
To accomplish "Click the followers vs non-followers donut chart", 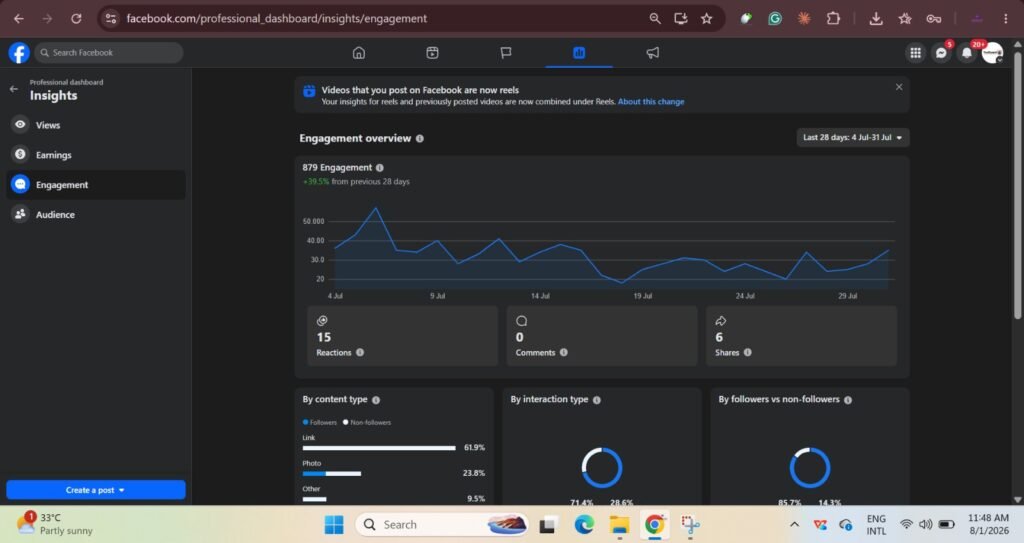I will (x=810, y=468).
